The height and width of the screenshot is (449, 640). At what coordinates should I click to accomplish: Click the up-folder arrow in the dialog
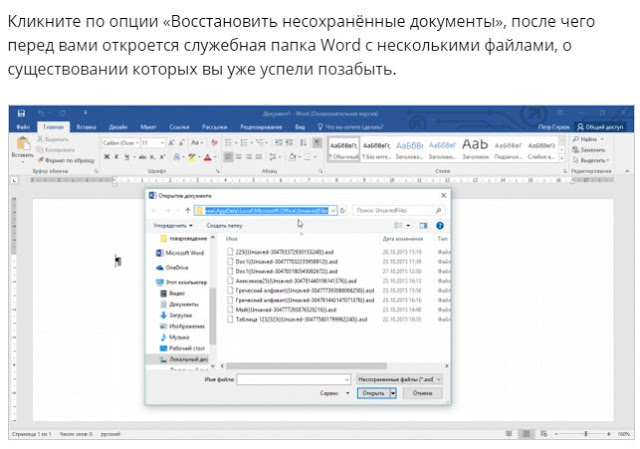click(187, 211)
